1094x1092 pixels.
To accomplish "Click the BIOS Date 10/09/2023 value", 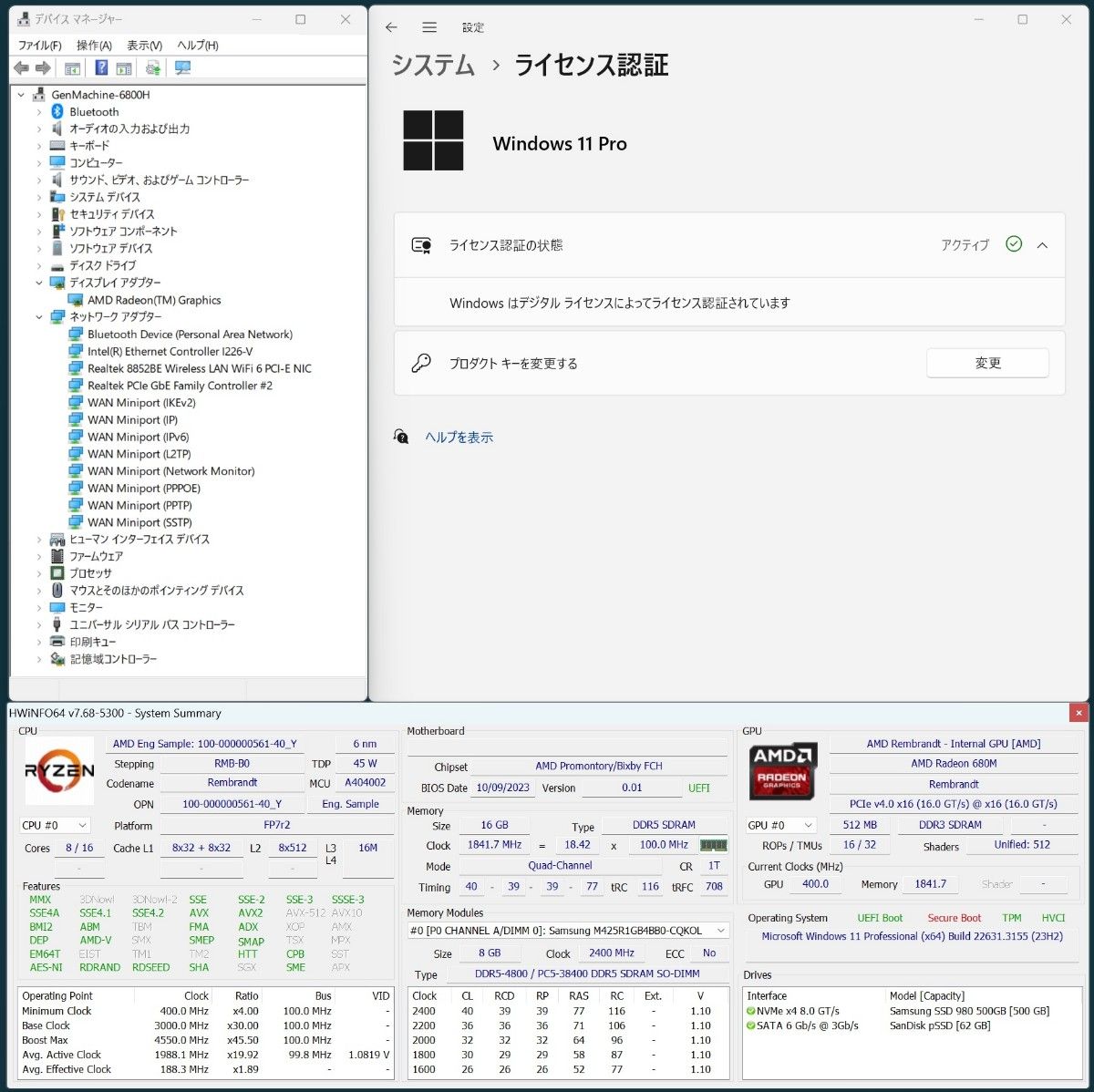I will point(502,788).
